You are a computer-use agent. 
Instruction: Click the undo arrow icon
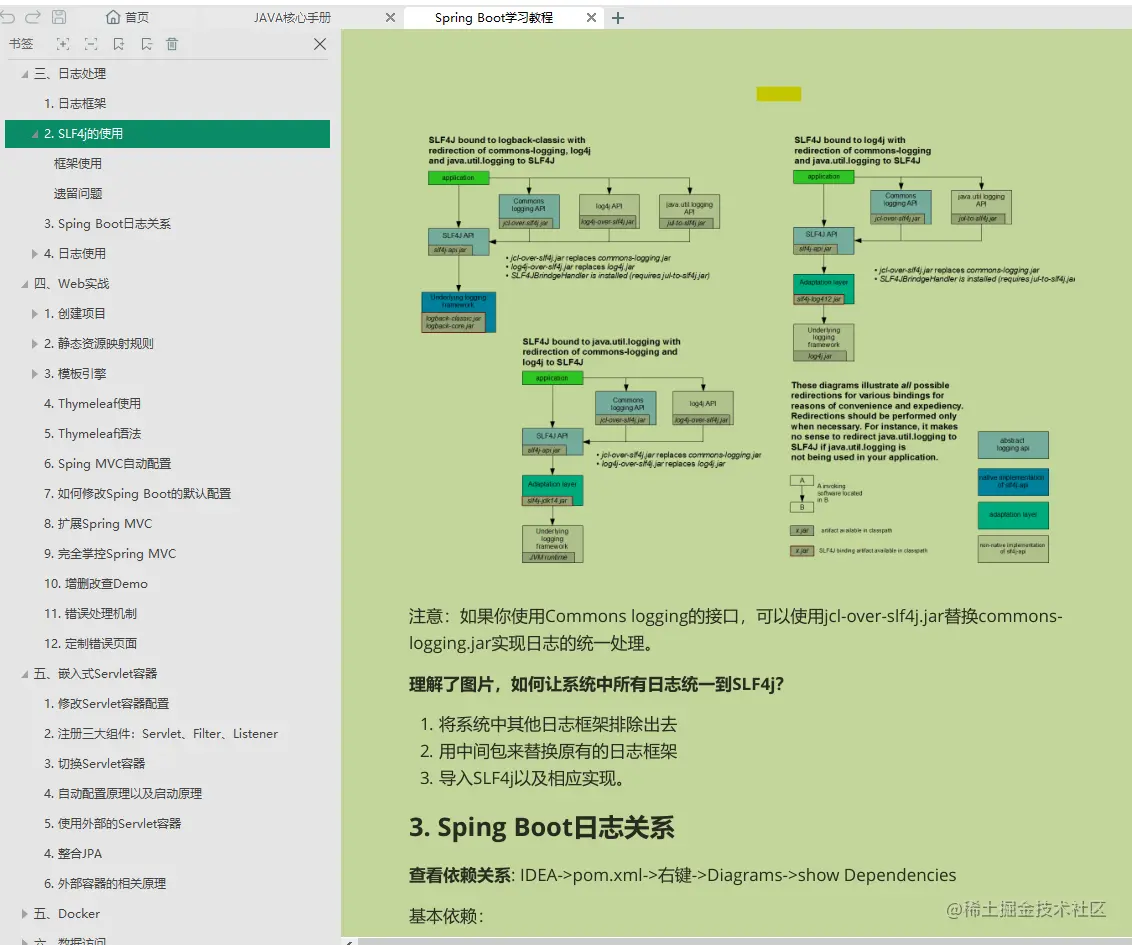[x=7, y=17]
